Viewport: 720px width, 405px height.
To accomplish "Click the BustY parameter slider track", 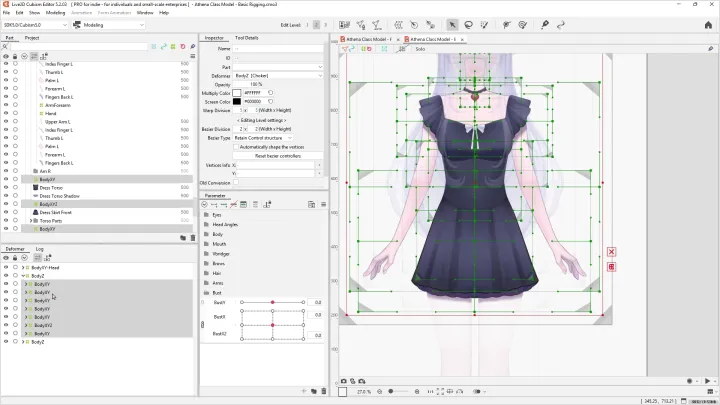I will [272, 302].
